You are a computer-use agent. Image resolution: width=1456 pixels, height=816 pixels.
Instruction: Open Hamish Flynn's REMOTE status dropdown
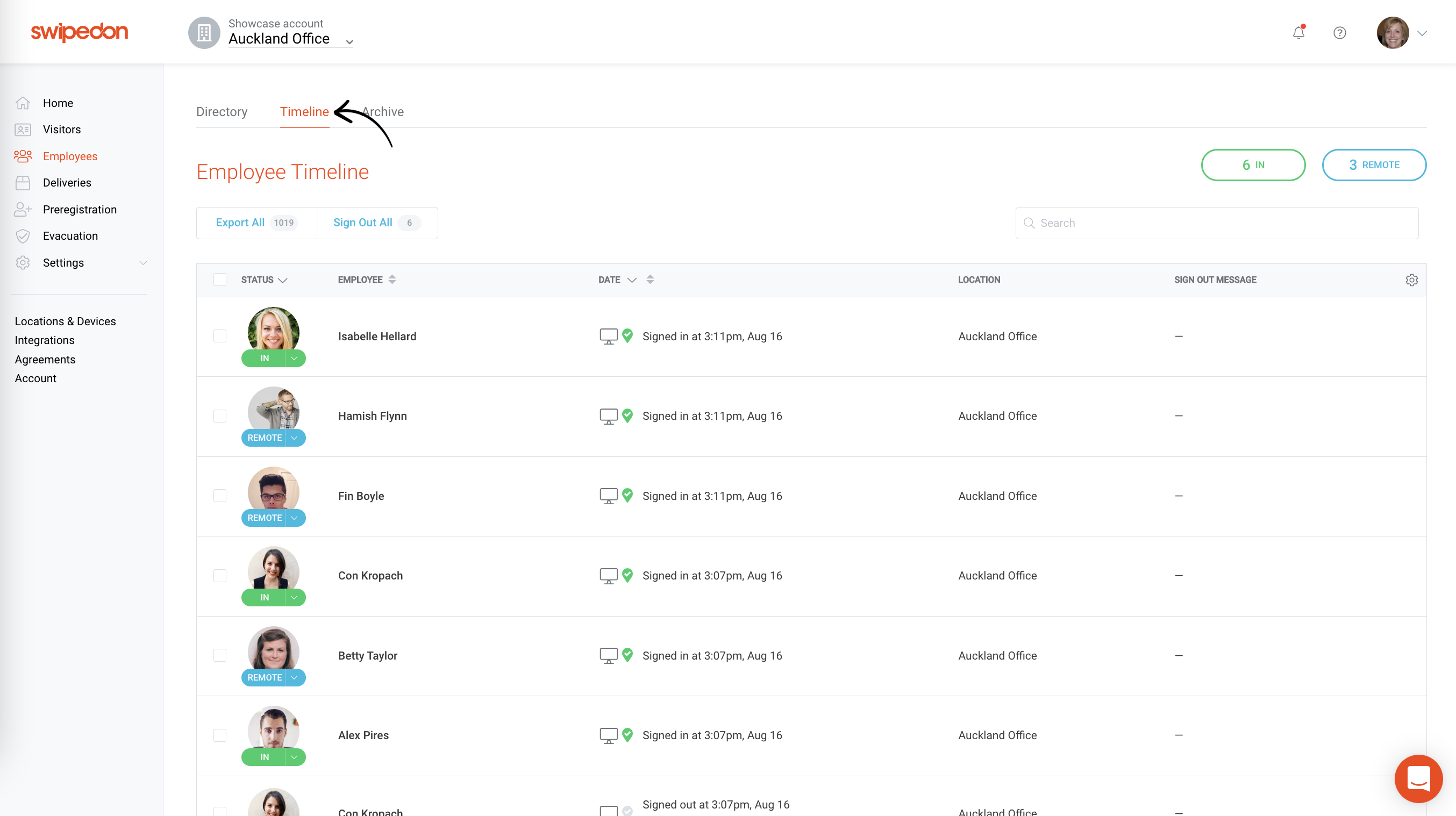click(295, 438)
